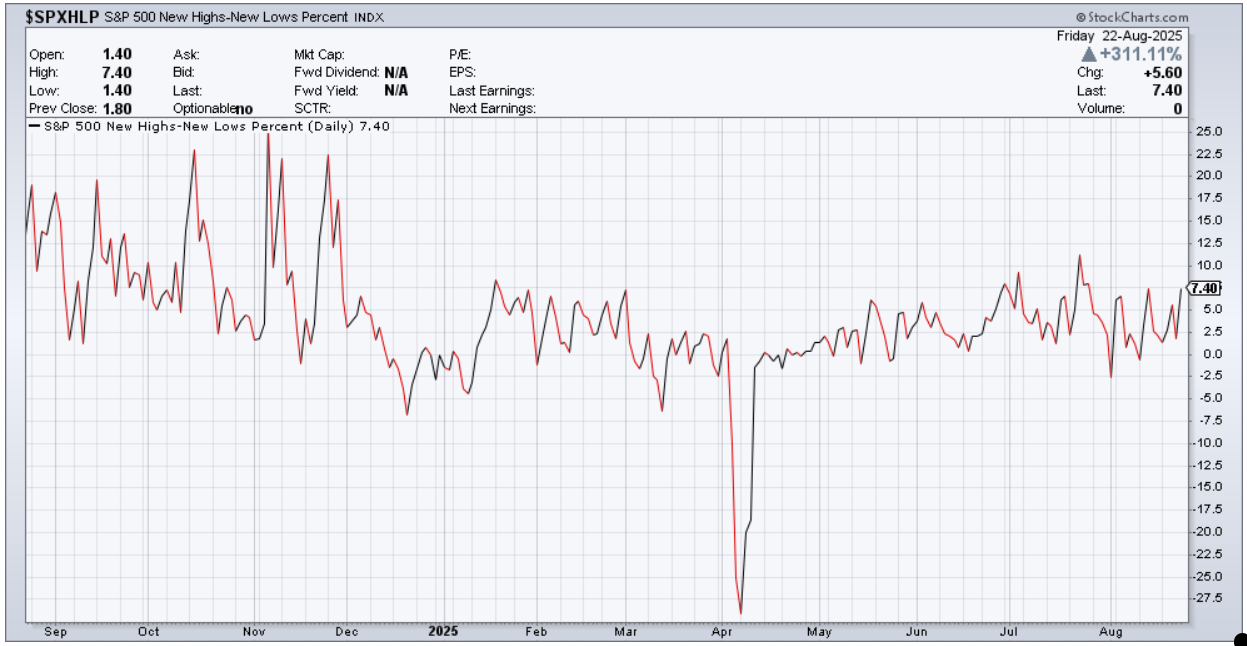This screenshot has width=1247, height=646.
Task: Click the Last value 7.40 under Chg
Action: [x=1168, y=91]
